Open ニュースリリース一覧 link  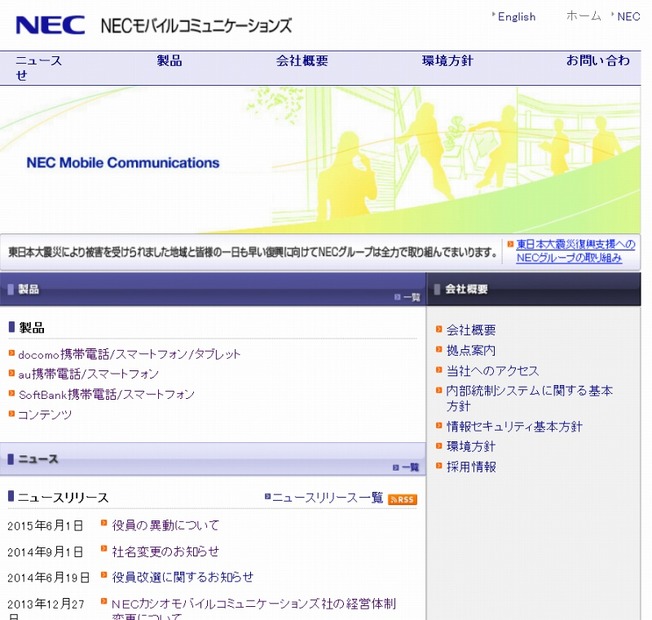tap(327, 498)
